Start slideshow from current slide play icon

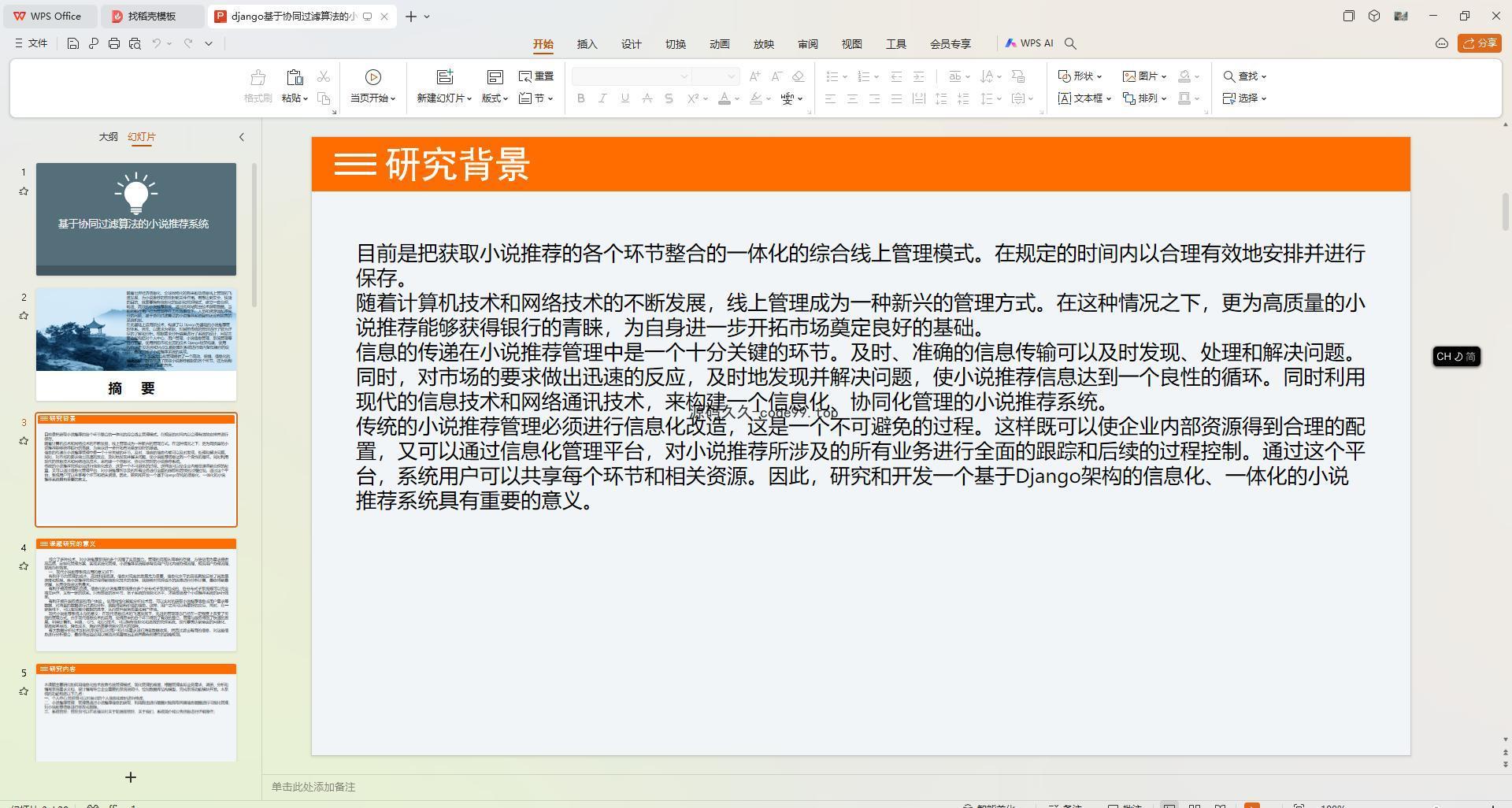click(x=373, y=76)
